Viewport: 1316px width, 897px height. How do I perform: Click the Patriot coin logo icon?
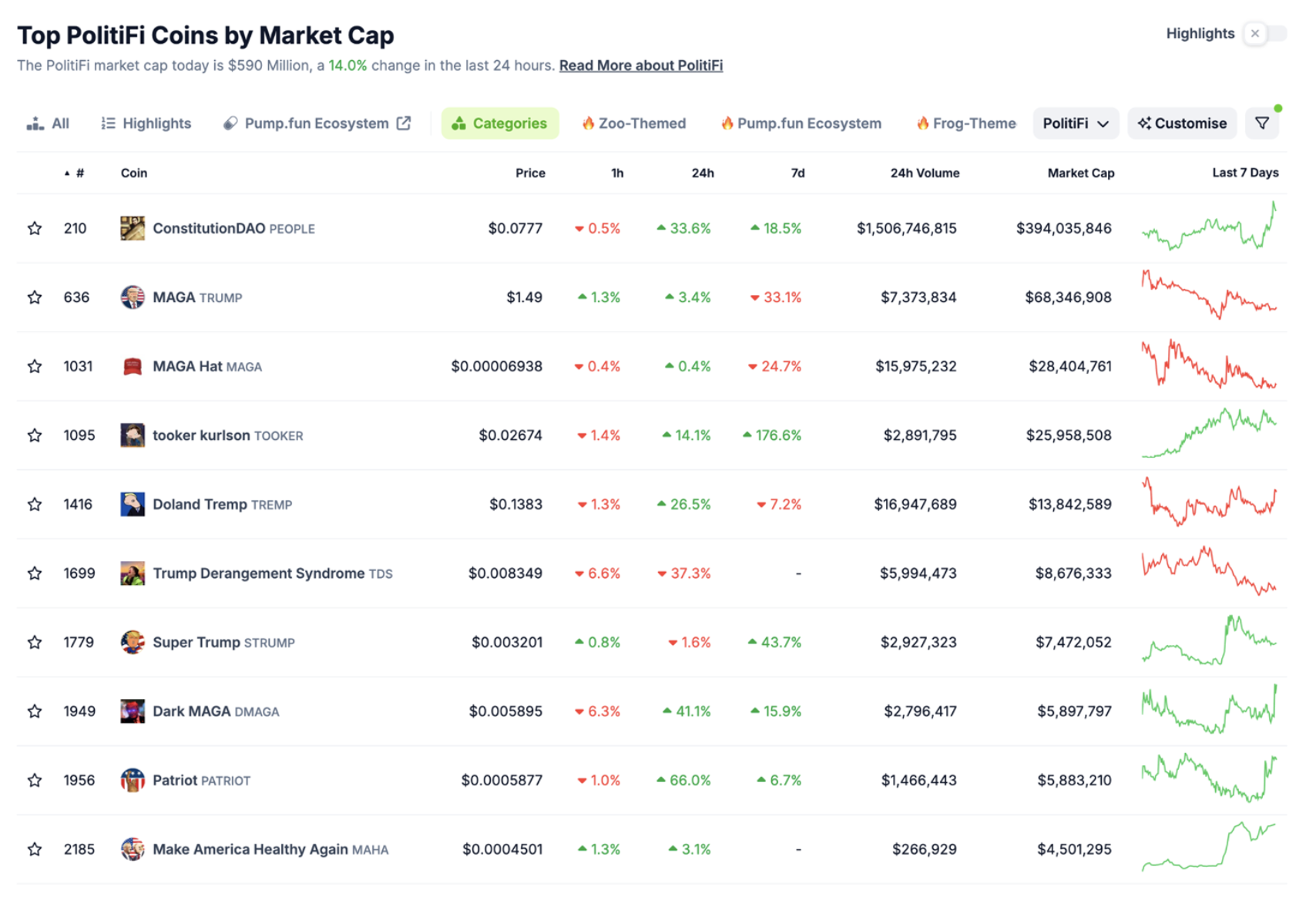click(132, 780)
